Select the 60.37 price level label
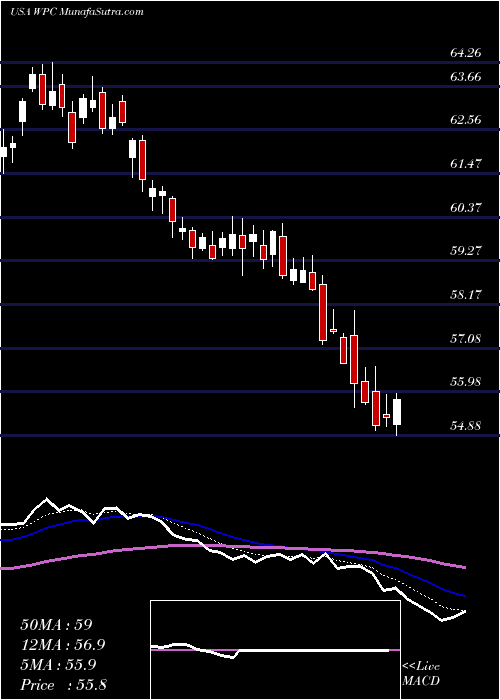 click(x=466, y=208)
